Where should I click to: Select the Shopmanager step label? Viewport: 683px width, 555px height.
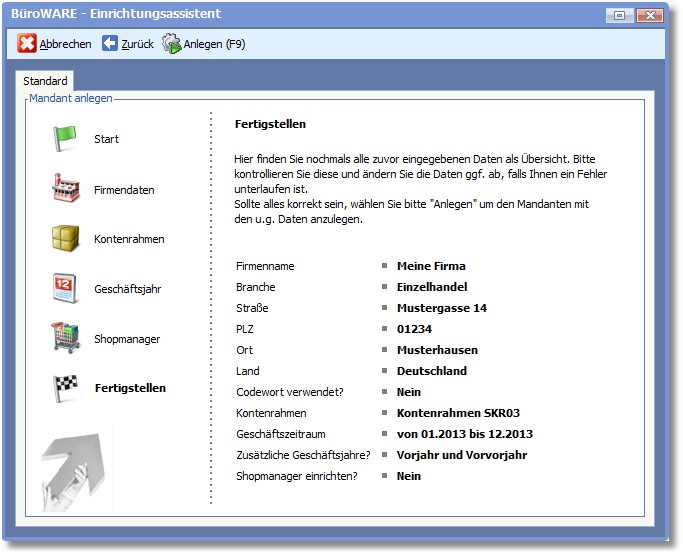pyautogui.click(x=127, y=339)
